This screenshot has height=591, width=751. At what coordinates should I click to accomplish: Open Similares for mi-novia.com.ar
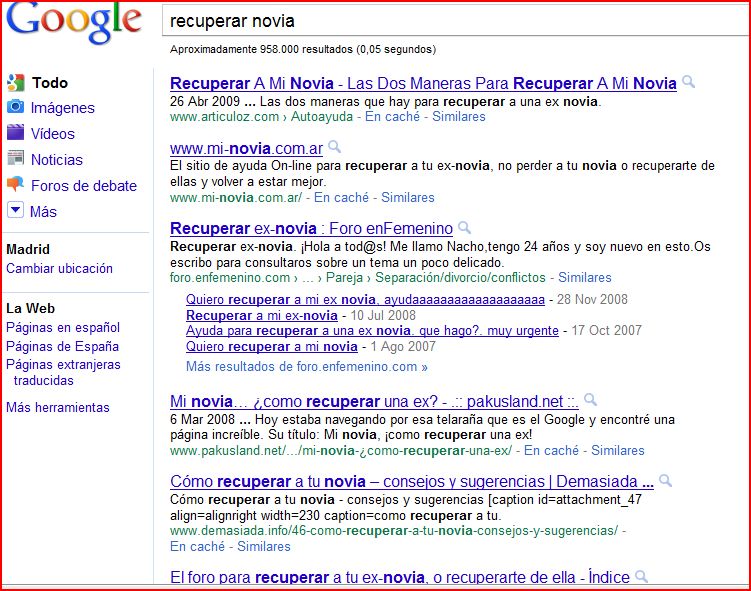point(408,197)
